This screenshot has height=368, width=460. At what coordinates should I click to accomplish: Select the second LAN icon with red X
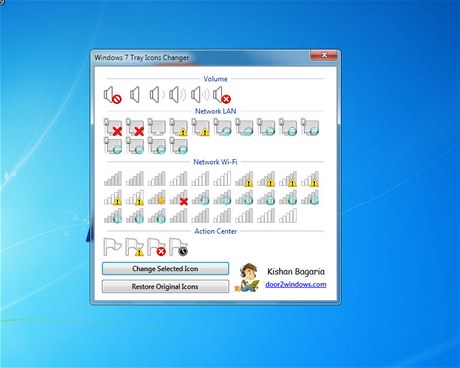(x=135, y=127)
